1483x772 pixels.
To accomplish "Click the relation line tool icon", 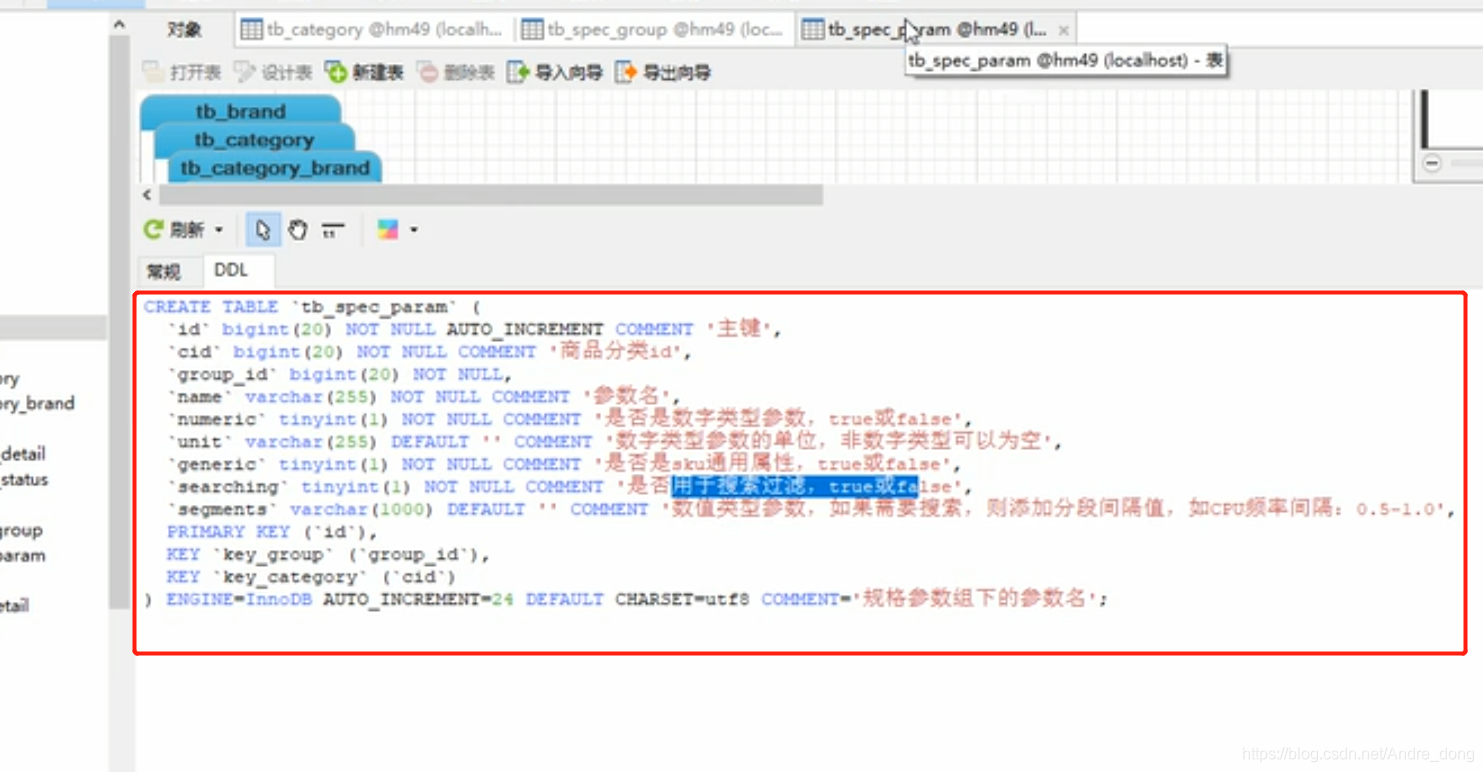I will coord(333,230).
